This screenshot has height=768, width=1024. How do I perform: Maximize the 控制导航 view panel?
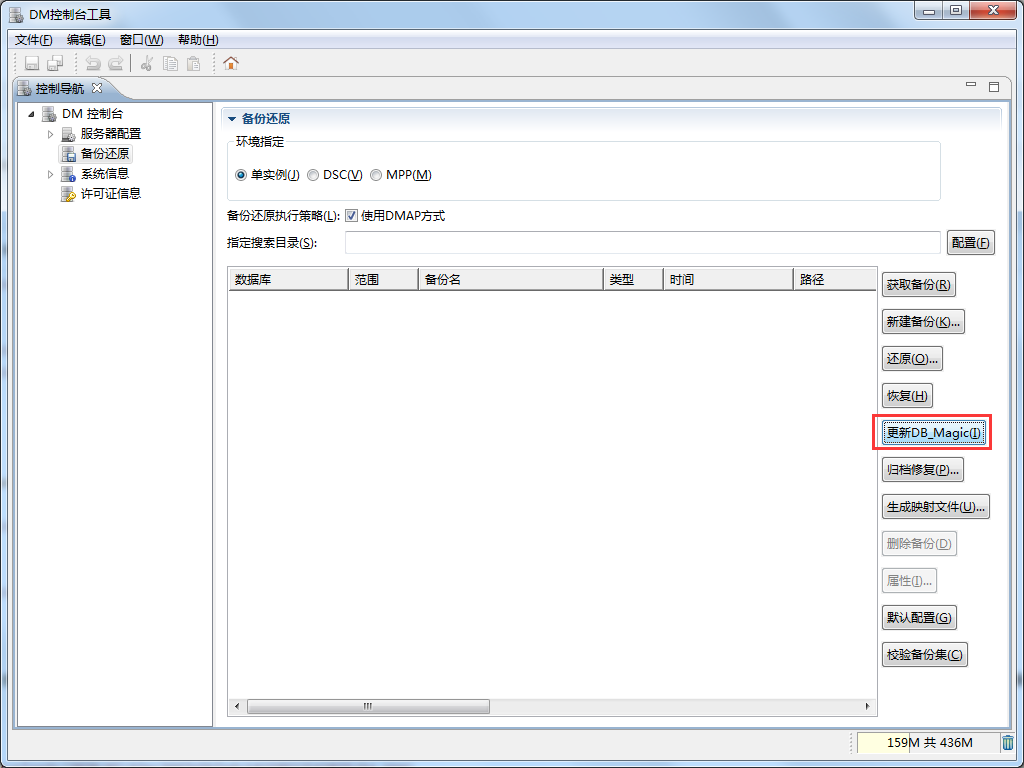pos(994,86)
